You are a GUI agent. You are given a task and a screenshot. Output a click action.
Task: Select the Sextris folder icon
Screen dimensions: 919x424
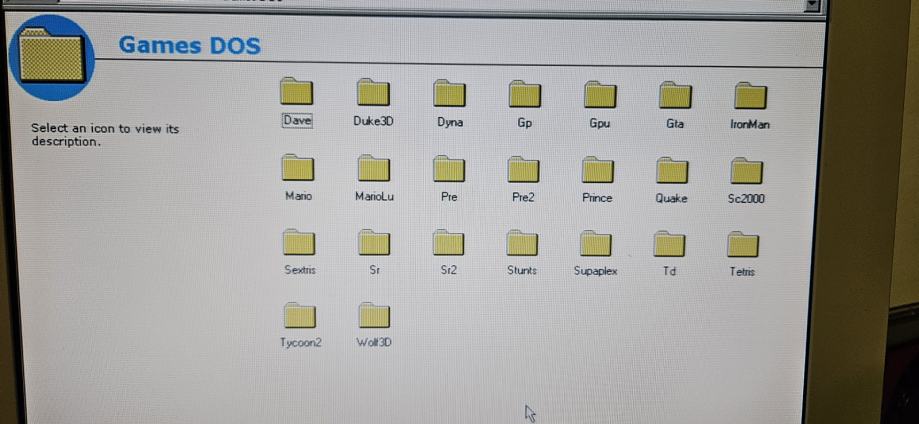[299, 242]
